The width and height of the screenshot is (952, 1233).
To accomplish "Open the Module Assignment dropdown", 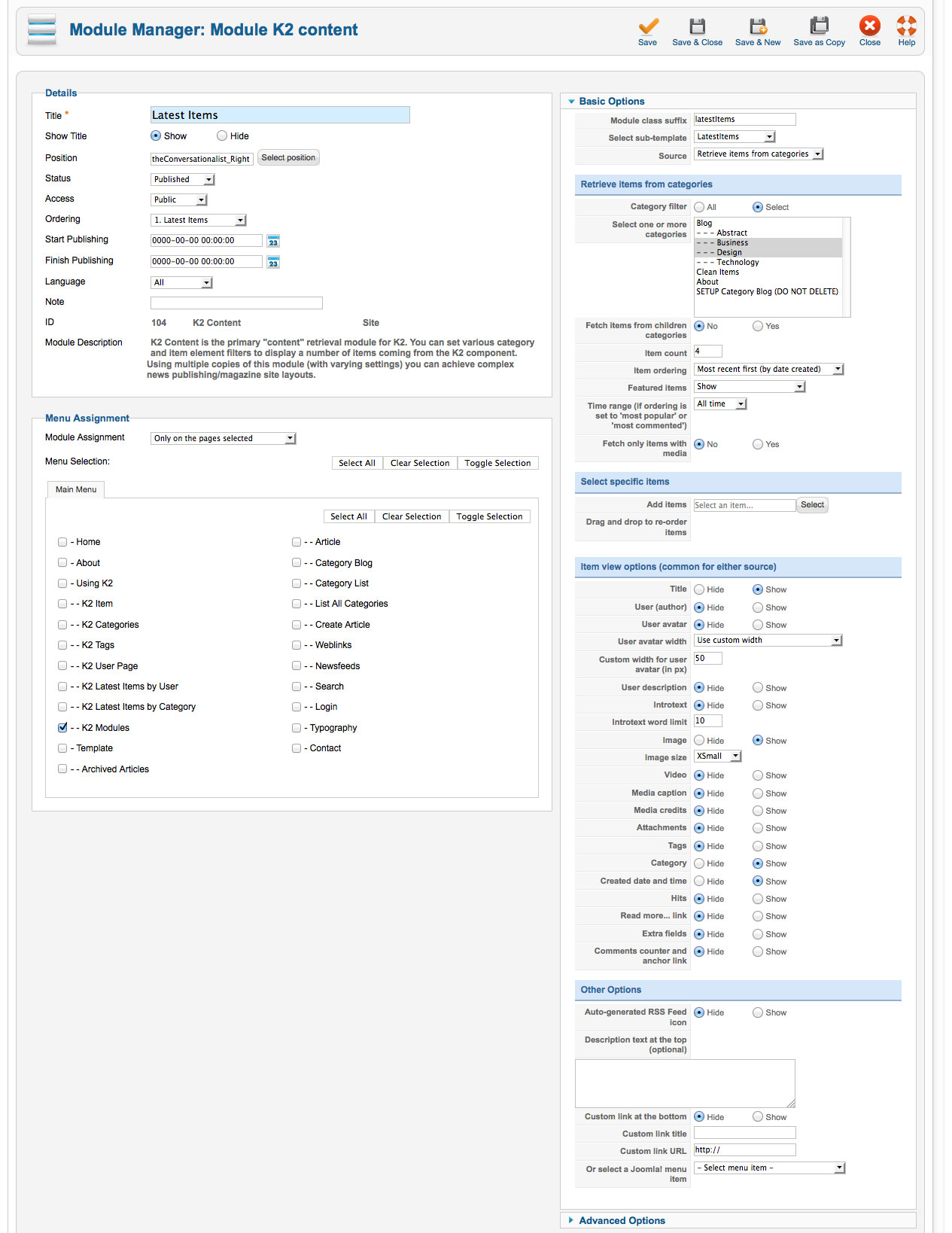I will point(224,438).
